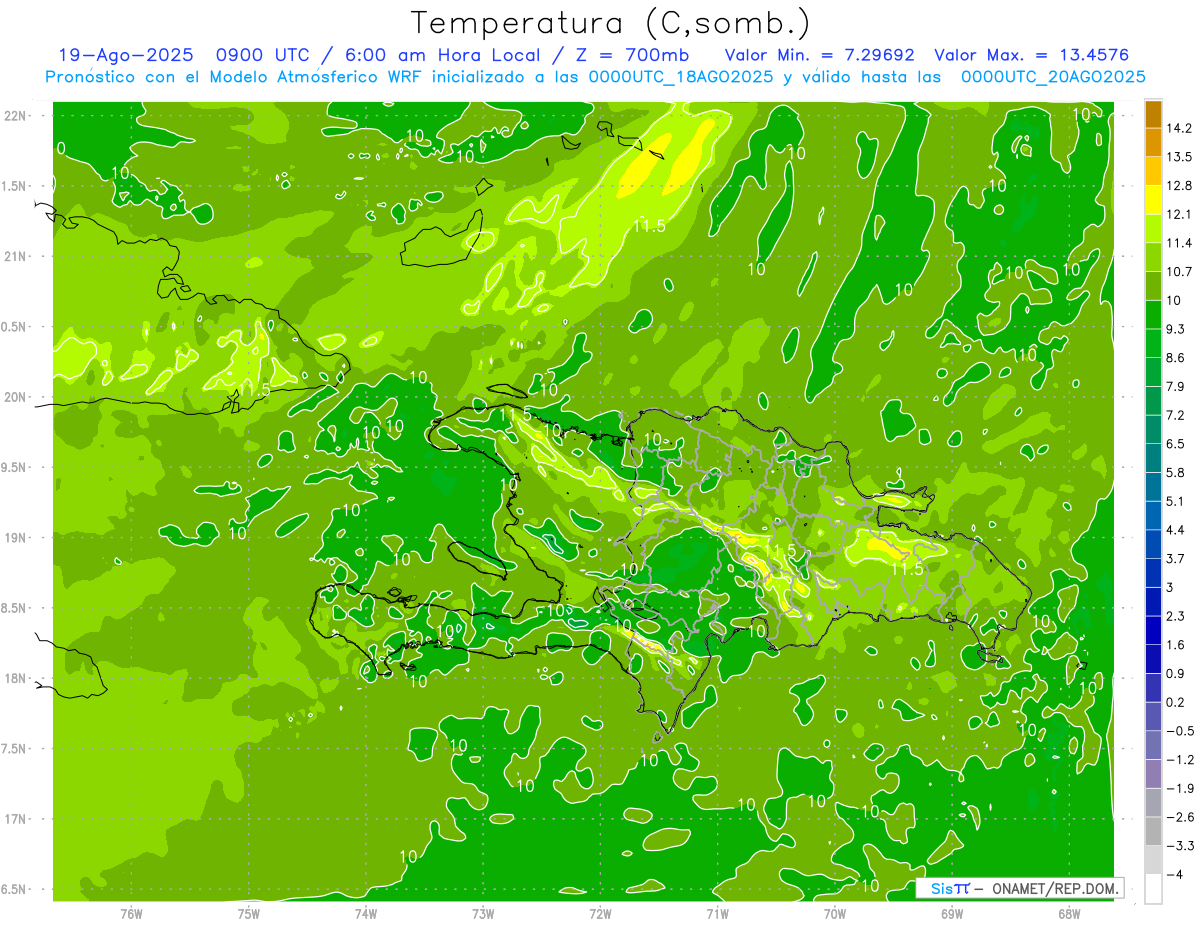Click the colorbar value "12.8"
1200x927 pixels.
pyautogui.click(x=1180, y=185)
